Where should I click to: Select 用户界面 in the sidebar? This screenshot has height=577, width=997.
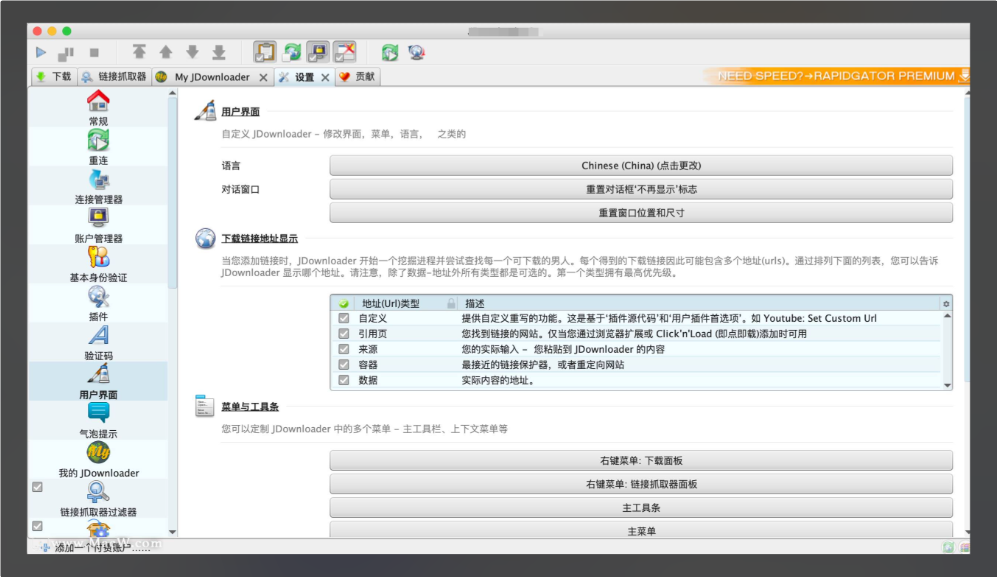point(98,381)
